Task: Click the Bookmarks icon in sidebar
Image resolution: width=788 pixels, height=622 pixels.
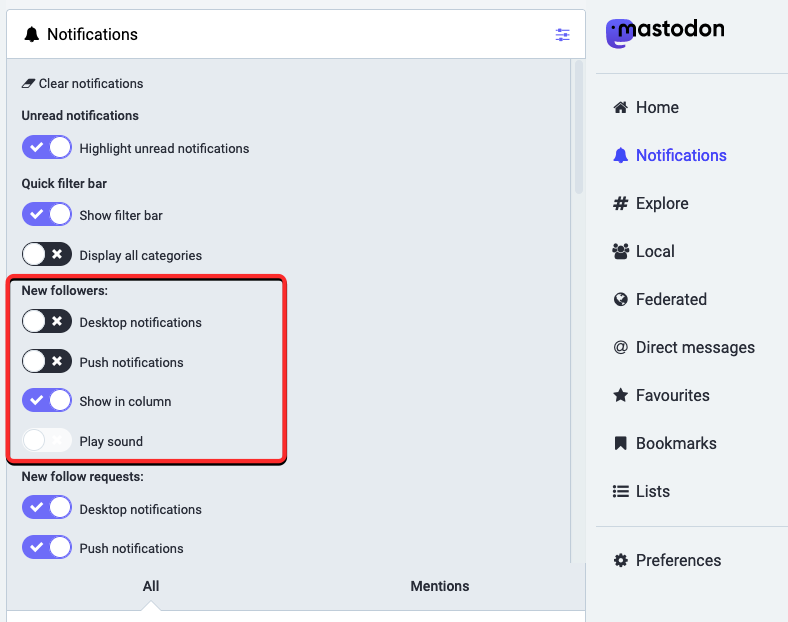Action: point(620,444)
